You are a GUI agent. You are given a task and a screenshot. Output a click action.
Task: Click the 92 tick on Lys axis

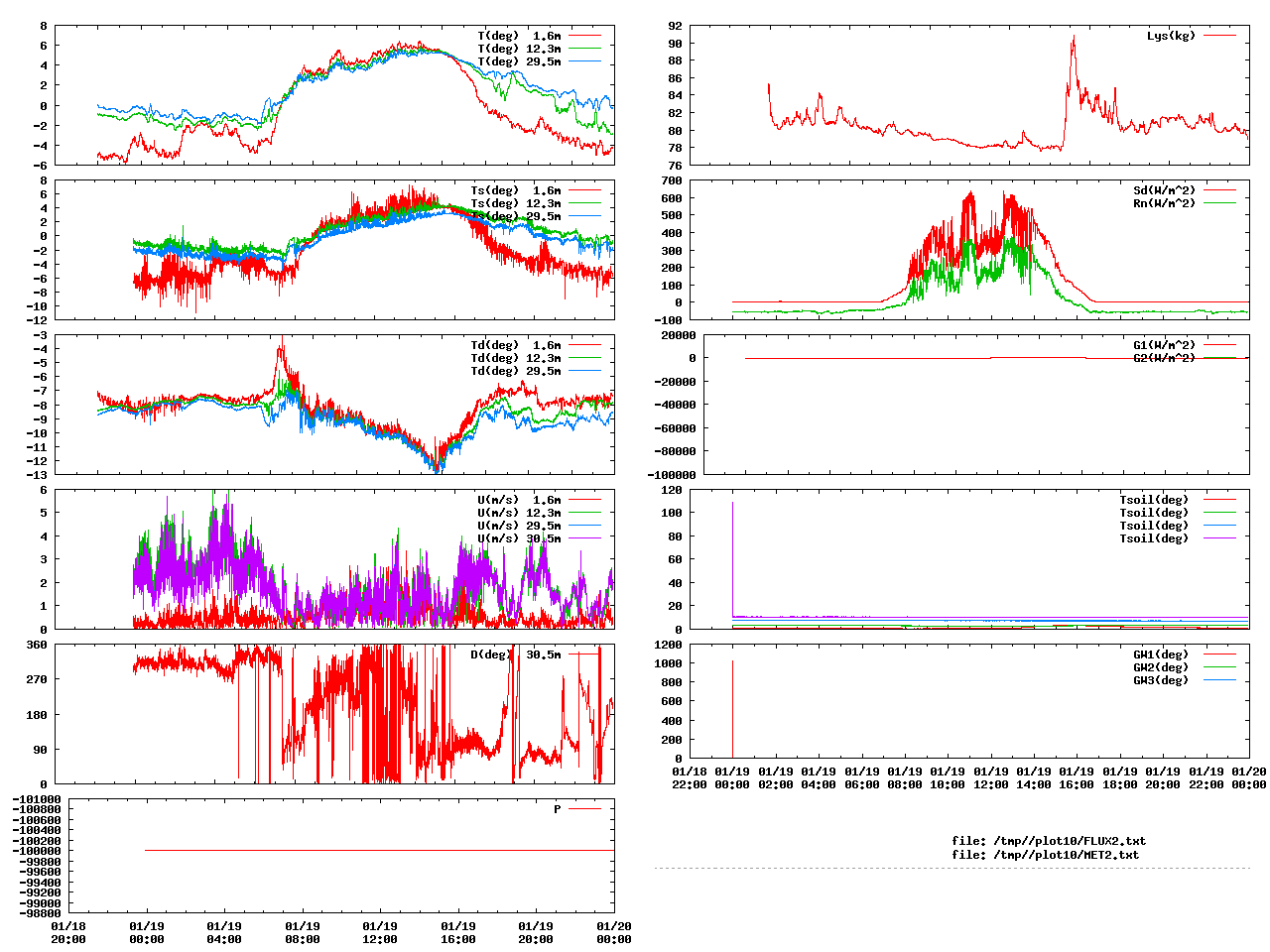pos(675,26)
